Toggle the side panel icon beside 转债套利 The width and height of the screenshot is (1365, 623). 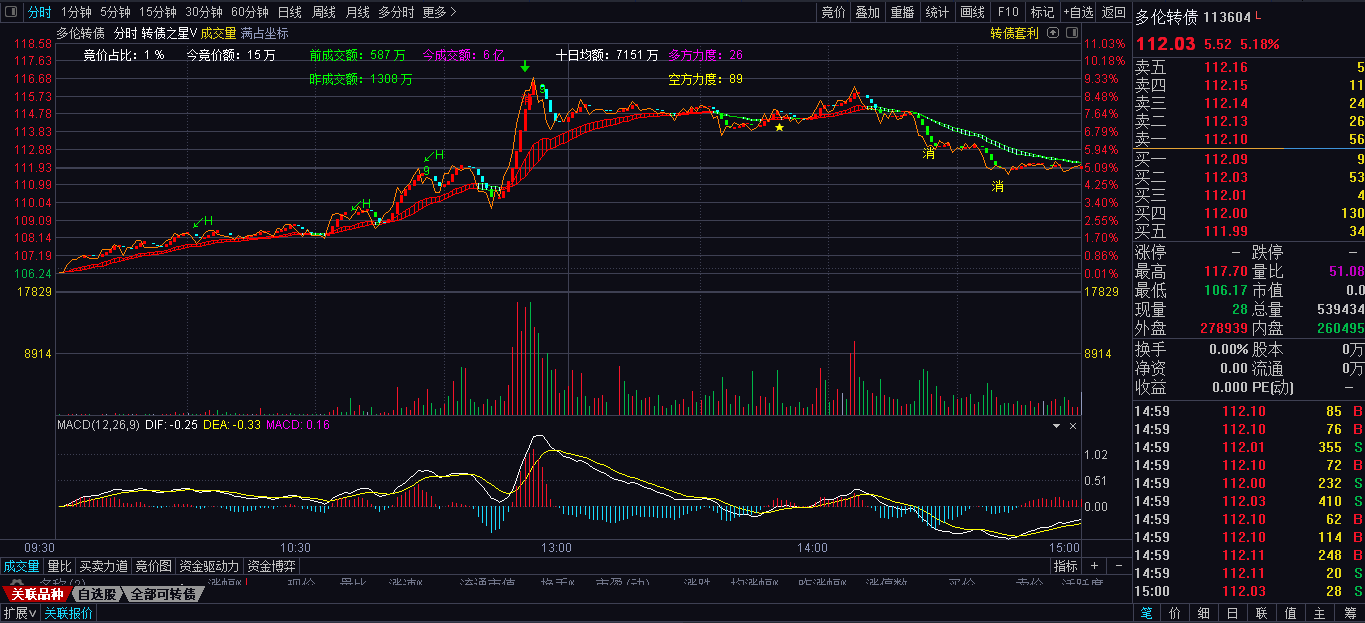pos(1072,32)
